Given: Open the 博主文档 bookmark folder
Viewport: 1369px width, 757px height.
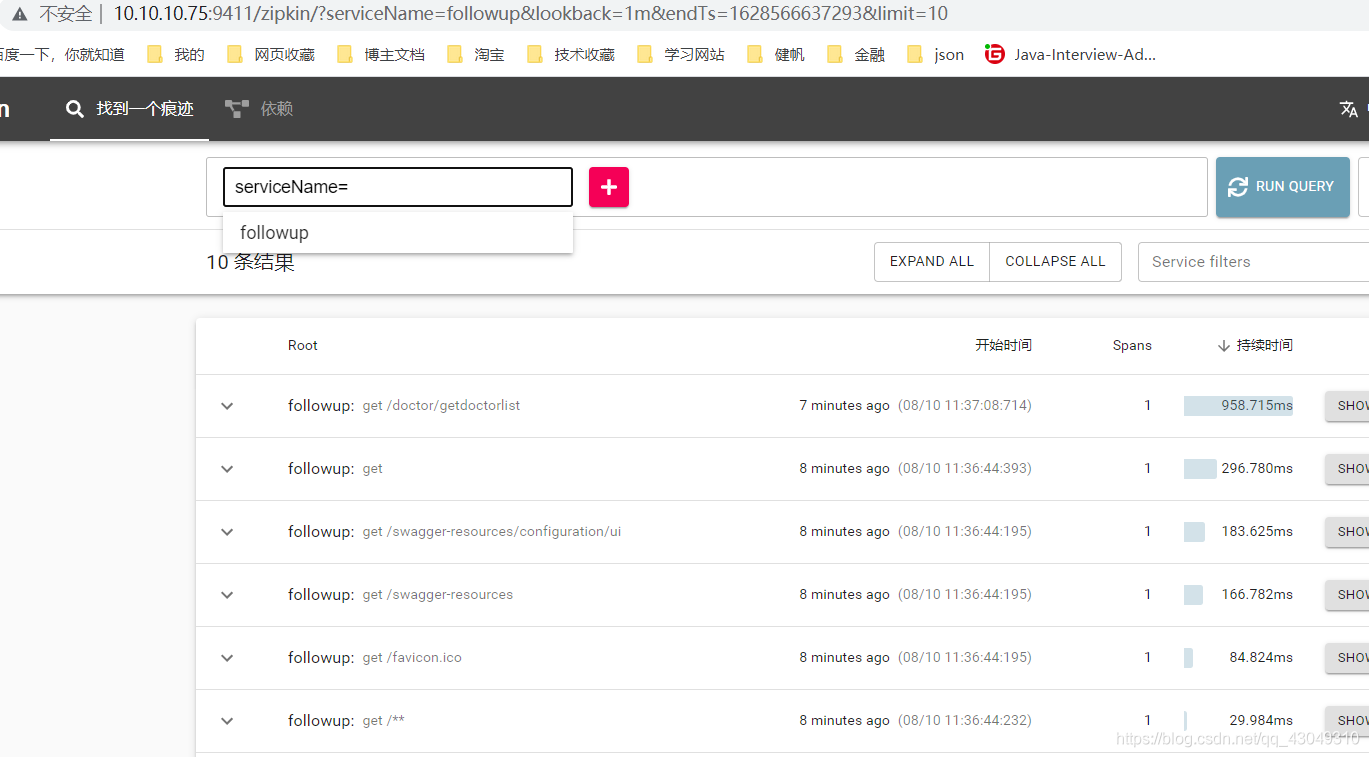Looking at the screenshot, I should [x=381, y=54].
